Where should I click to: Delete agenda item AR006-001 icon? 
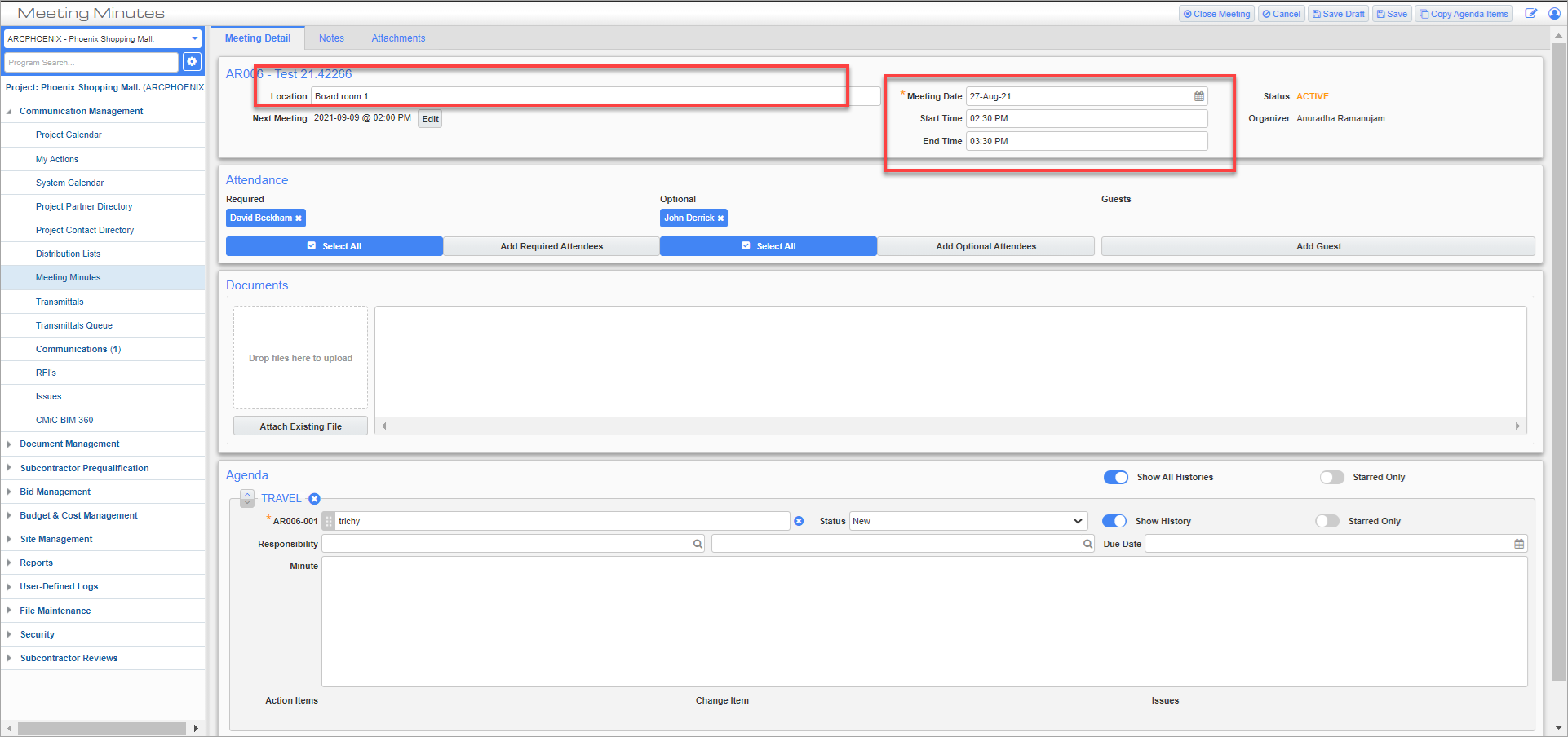[799, 521]
